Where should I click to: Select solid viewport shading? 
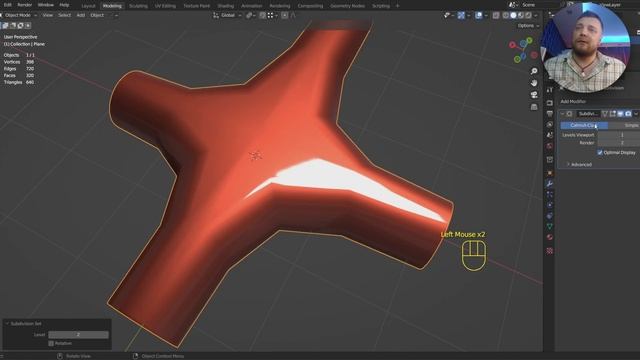coord(513,15)
